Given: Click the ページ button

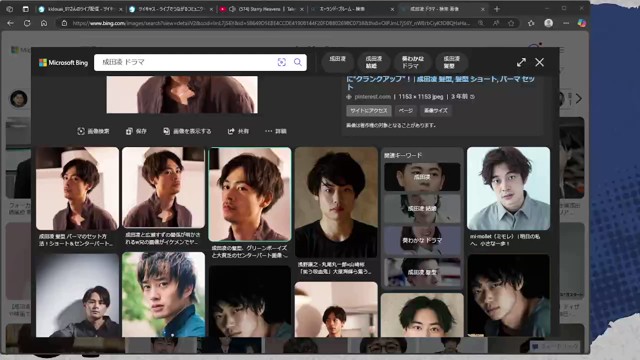Looking at the screenshot, I should [x=405, y=111].
